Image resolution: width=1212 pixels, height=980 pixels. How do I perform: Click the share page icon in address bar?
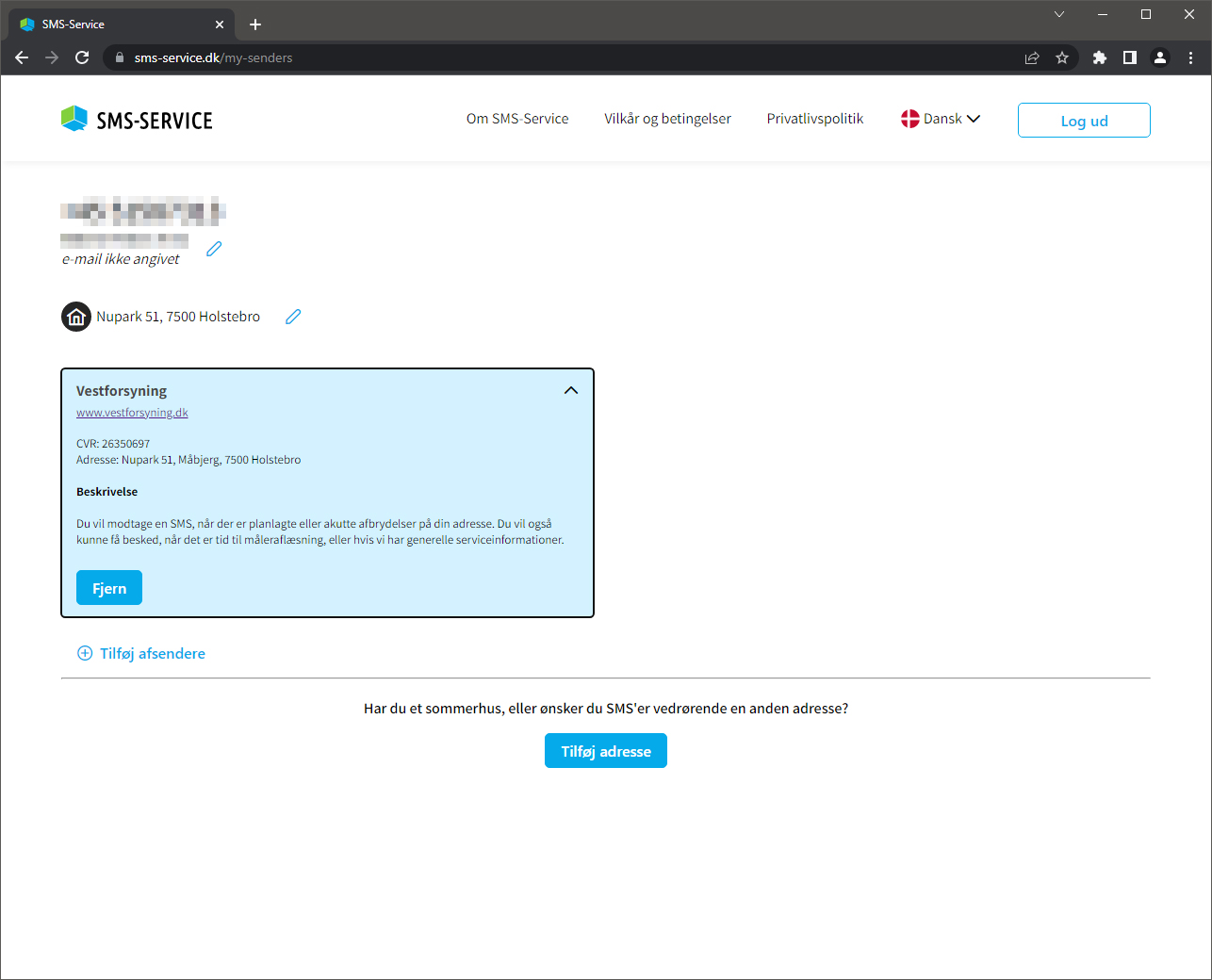pyautogui.click(x=1032, y=57)
